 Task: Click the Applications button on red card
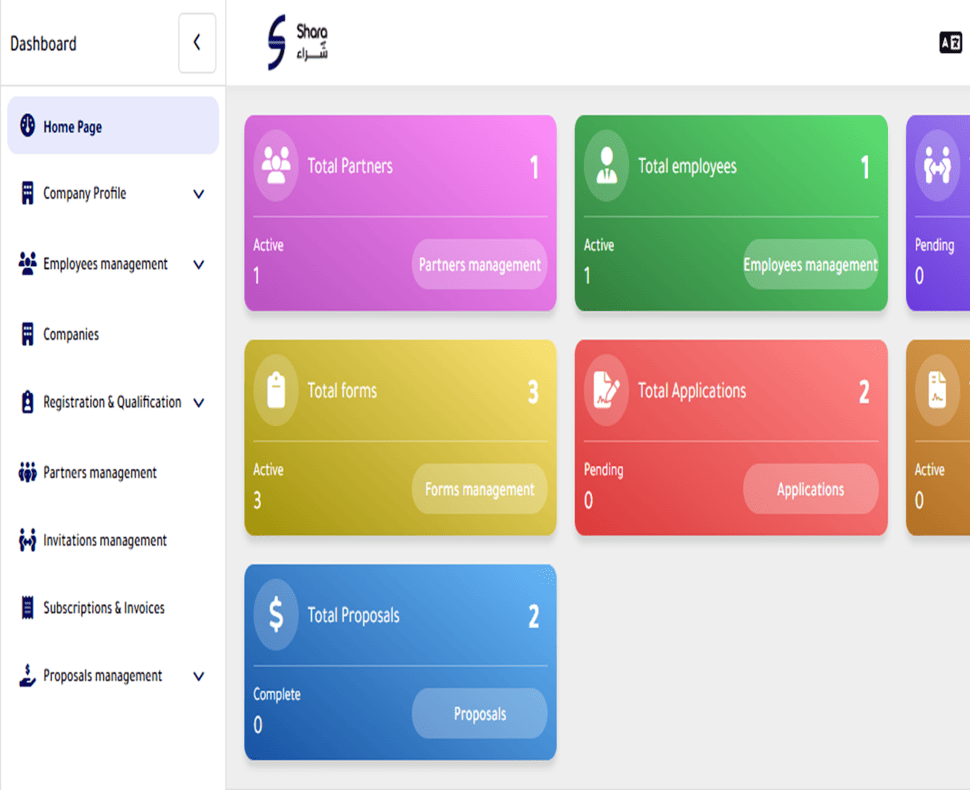pyautogui.click(x=810, y=489)
